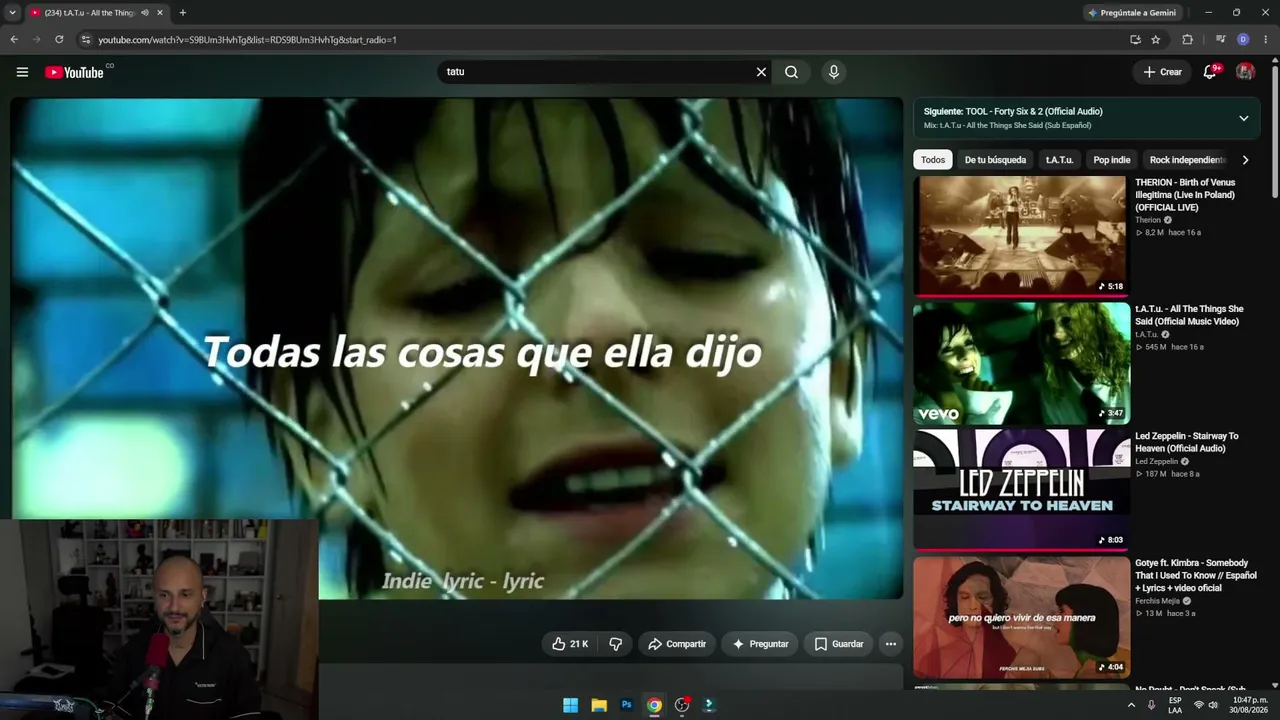Share the video via Compartir
1280x720 pixels.
[x=676, y=644]
